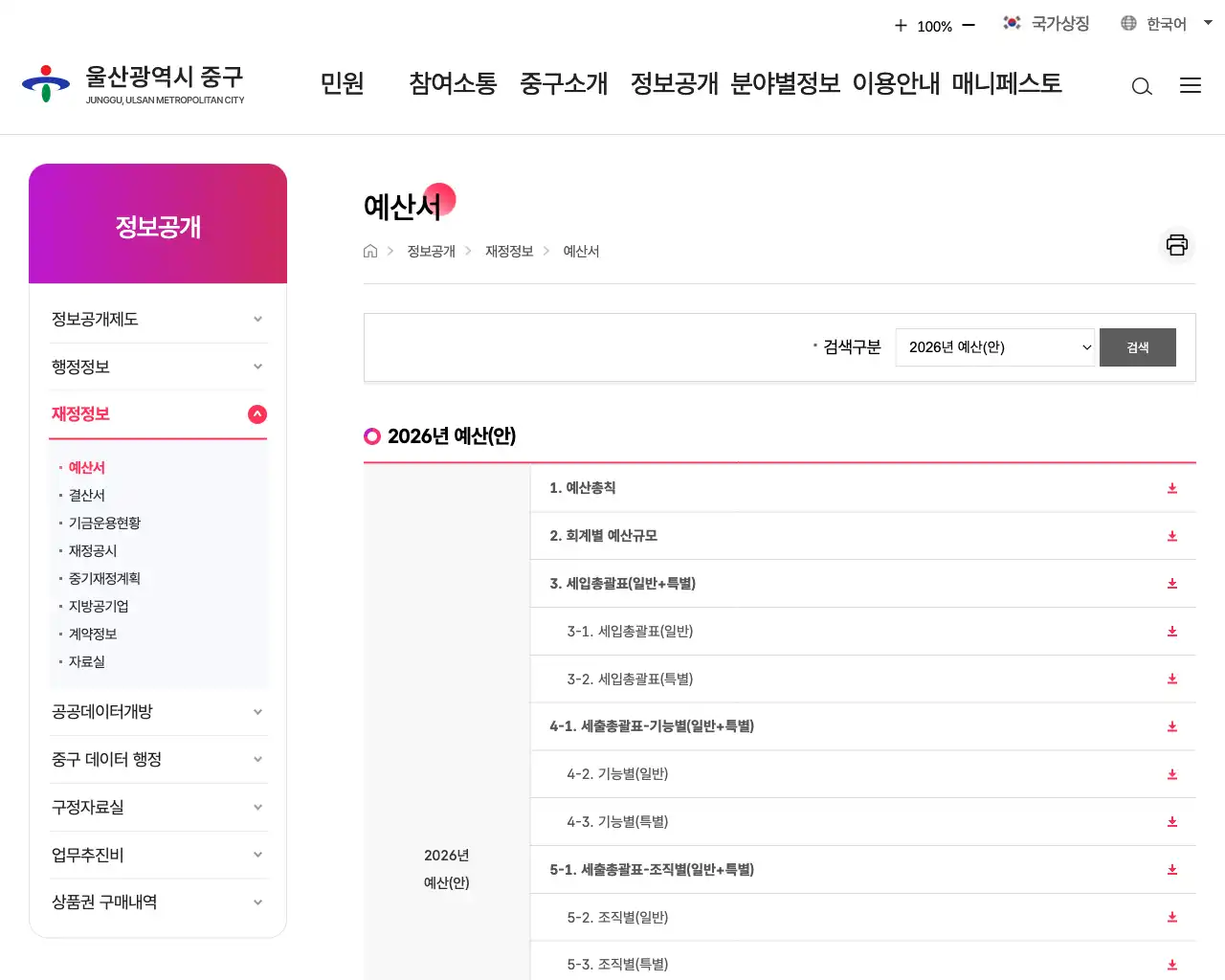Click the print icon near the breadcrumb
Viewport: 1225px width, 980px height.
(1176, 245)
